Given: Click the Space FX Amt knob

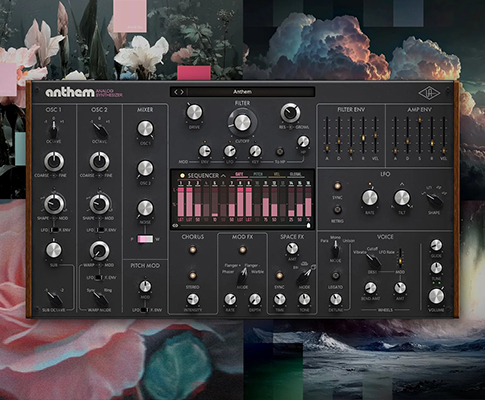Looking at the screenshot, I should pos(292,248).
